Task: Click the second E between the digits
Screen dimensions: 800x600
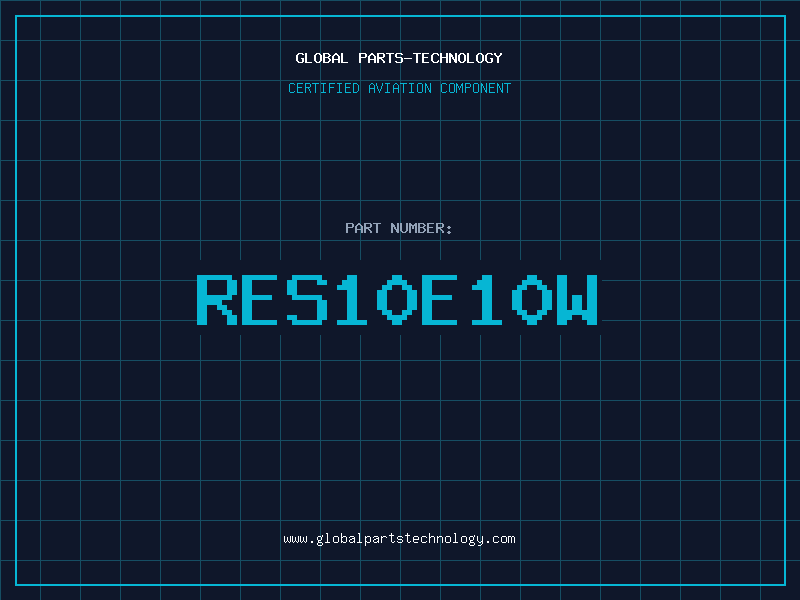Action: (443, 299)
